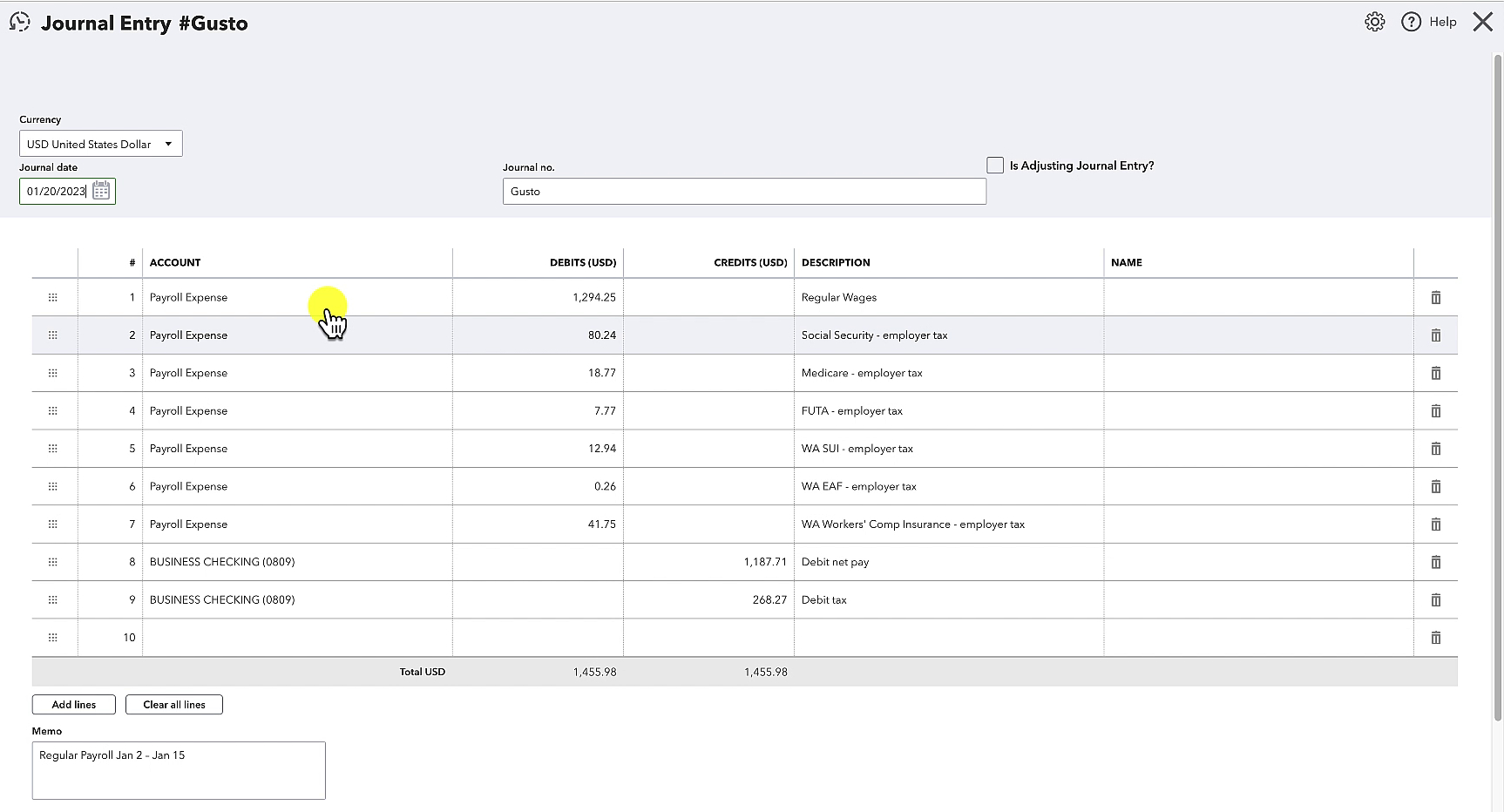The width and height of the screenshot is (1504, 812).
Task: Open recent transactions clock icon
Action: coord(19,22)
